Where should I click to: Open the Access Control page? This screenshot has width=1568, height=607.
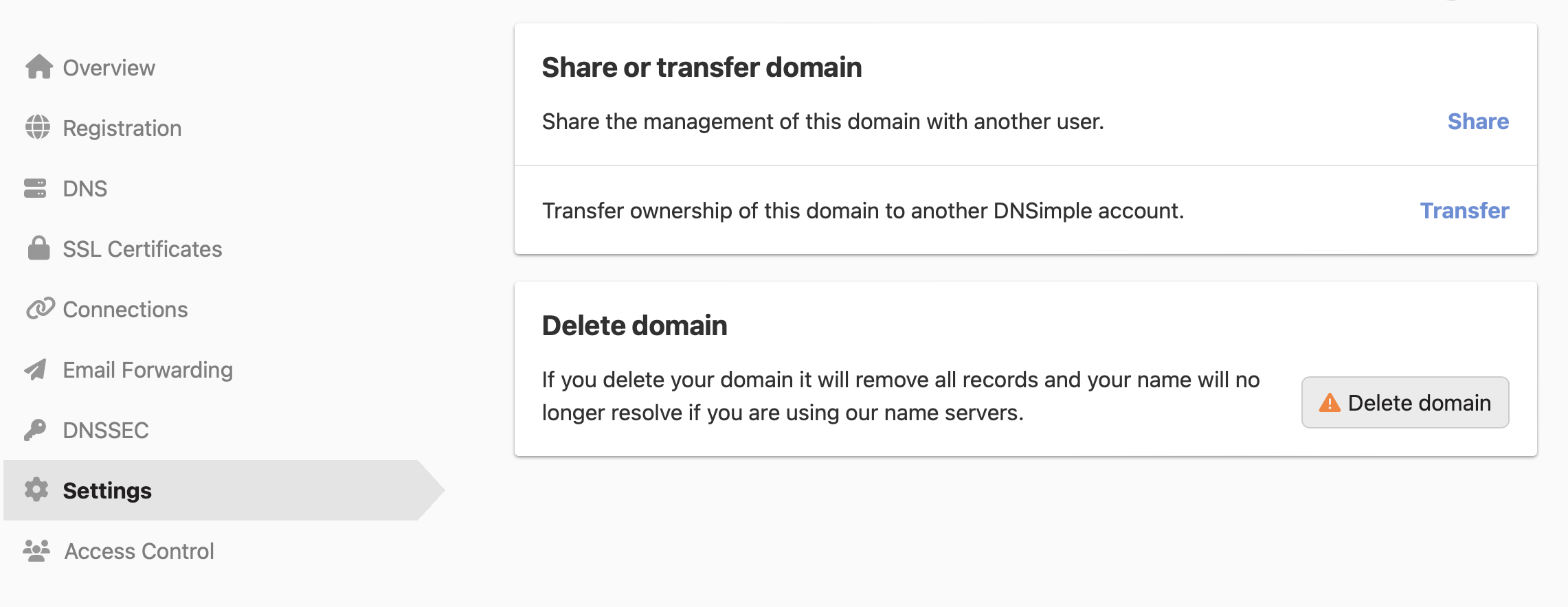pos(138,550)
